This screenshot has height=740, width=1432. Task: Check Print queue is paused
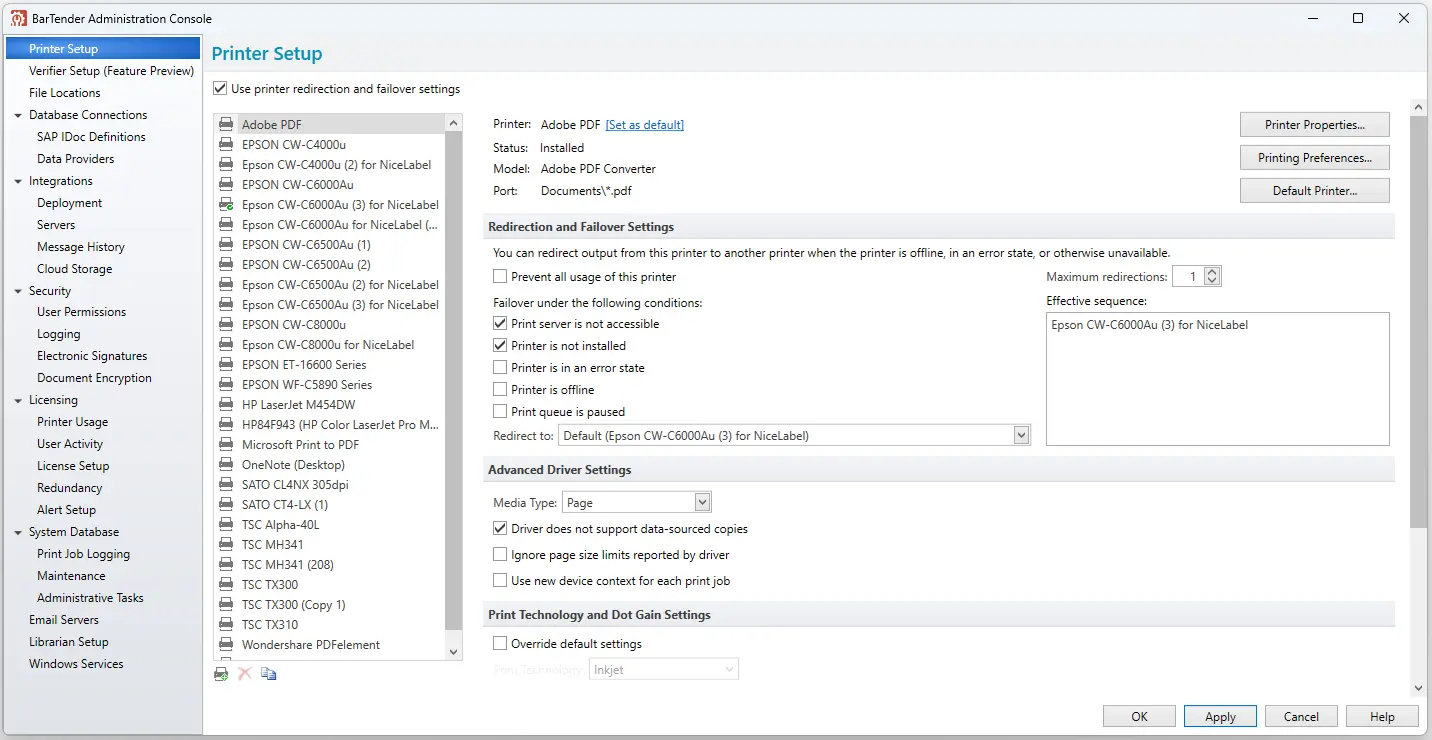500,412
